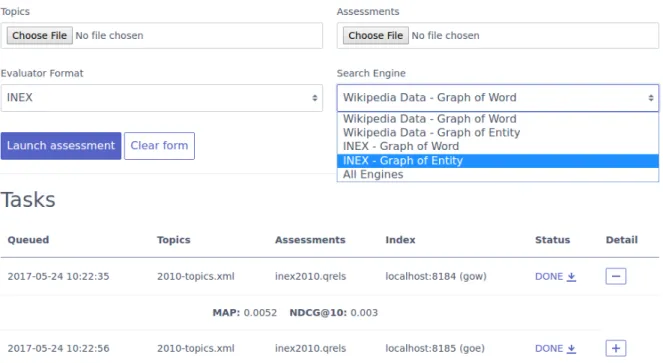Click DONE link for the goe task
Viewport: 663px width, 363px height.
[549, 349]
